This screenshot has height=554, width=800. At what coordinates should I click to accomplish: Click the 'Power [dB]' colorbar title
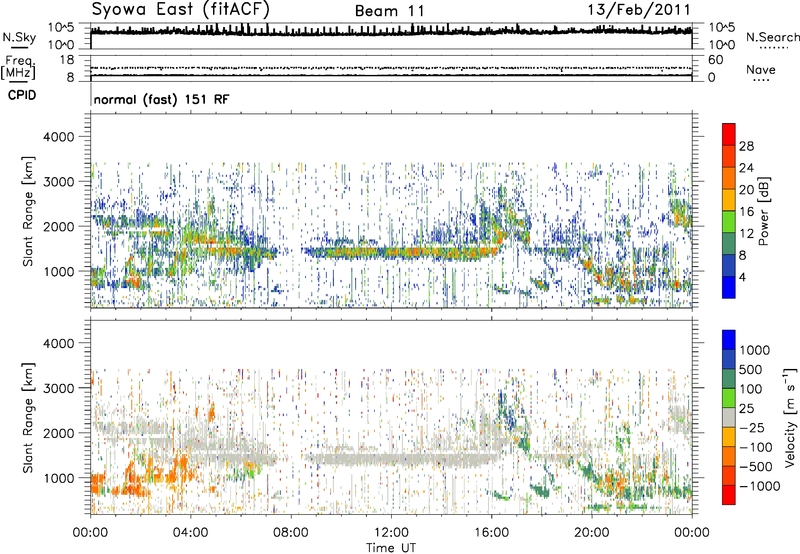763,211
